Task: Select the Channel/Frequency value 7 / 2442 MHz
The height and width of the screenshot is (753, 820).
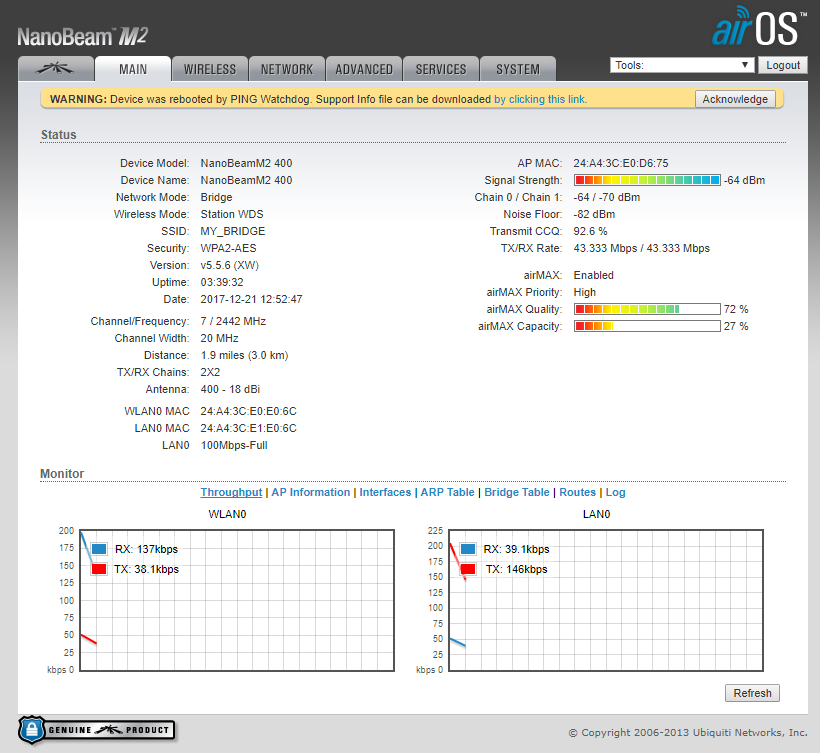Action: (233, 321)
